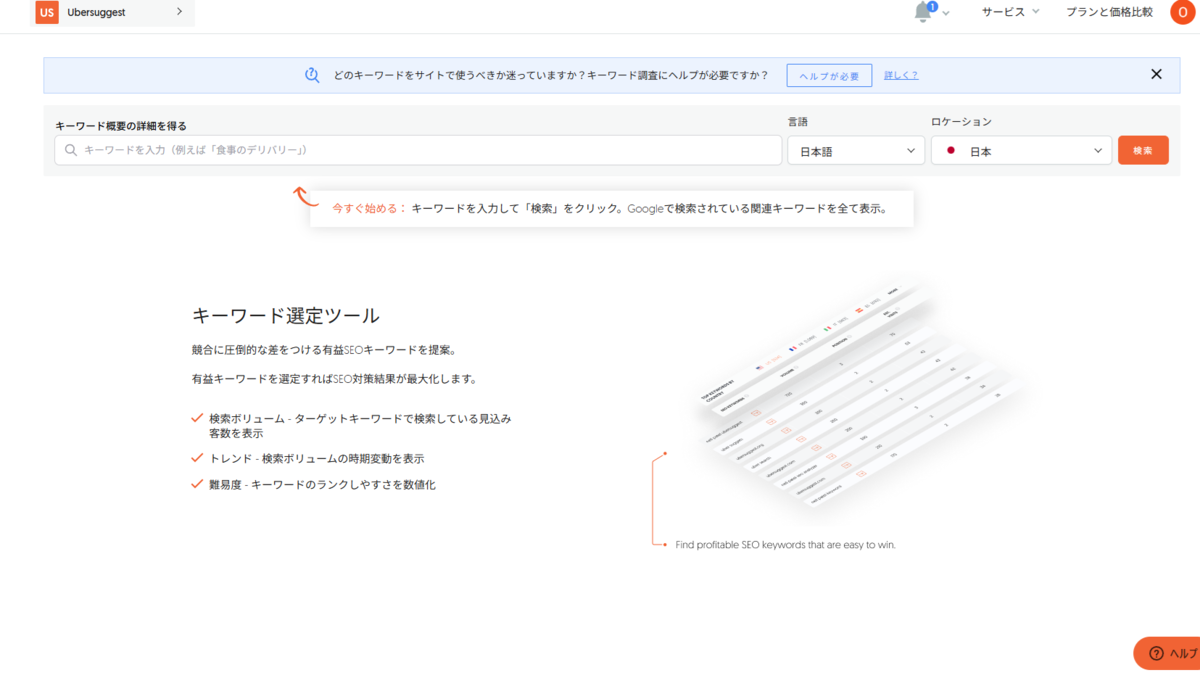The width and height of the screenshot is (1200, 678).
Task: Click the Japan flag icon in location
Action: (x=950, y=151)
